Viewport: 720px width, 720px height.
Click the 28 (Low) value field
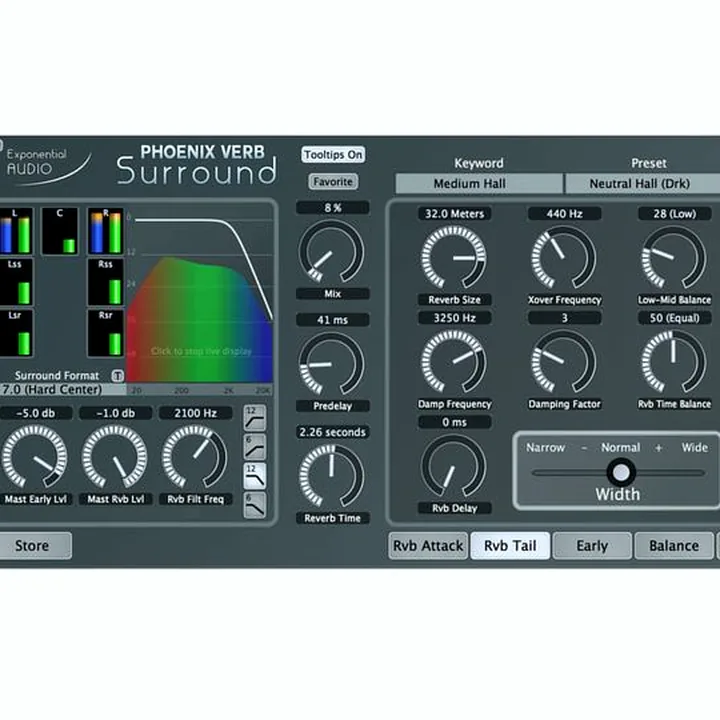point(675,214)
